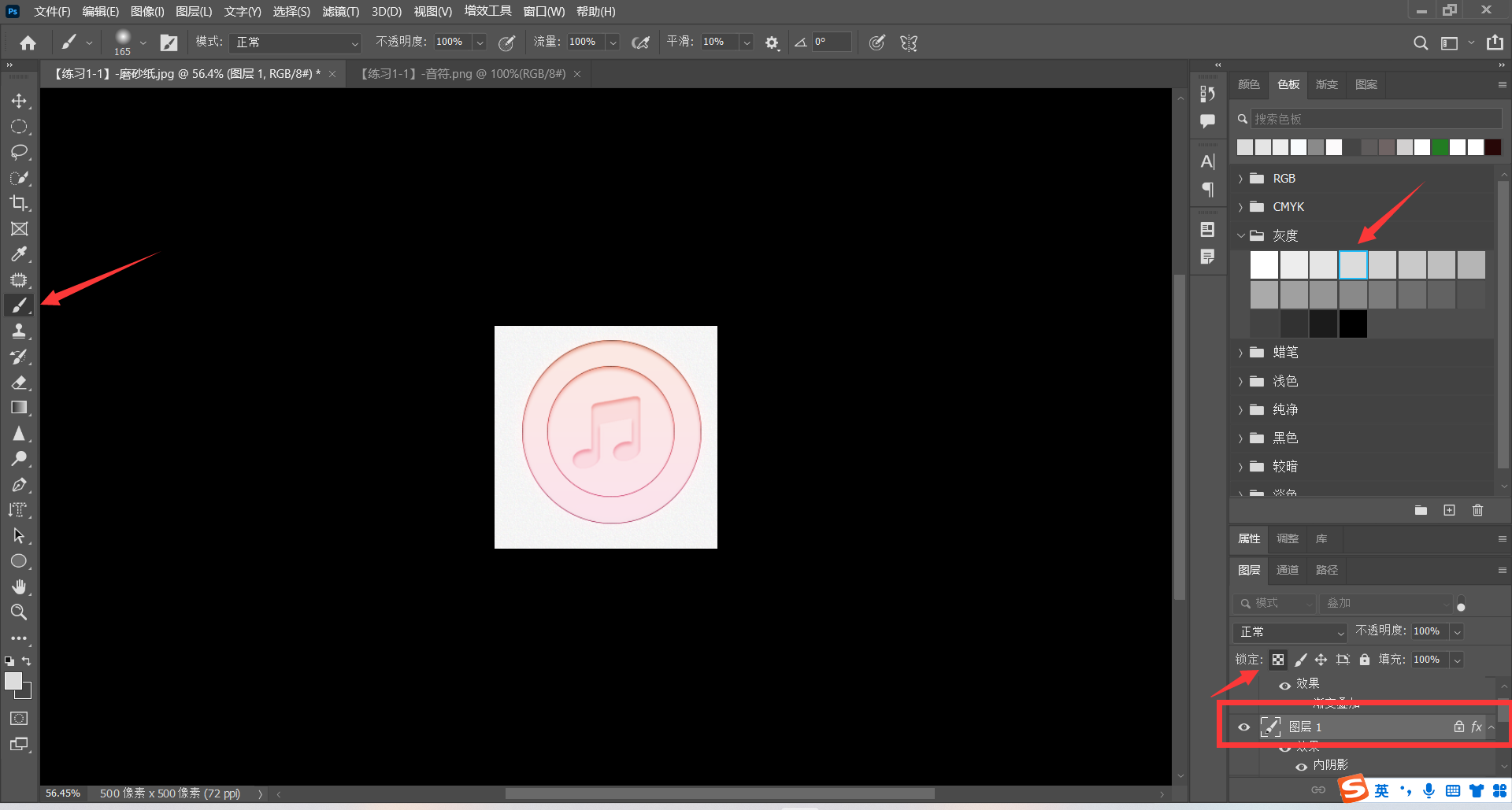Create new swatch group folder icon

point(1421,510)
